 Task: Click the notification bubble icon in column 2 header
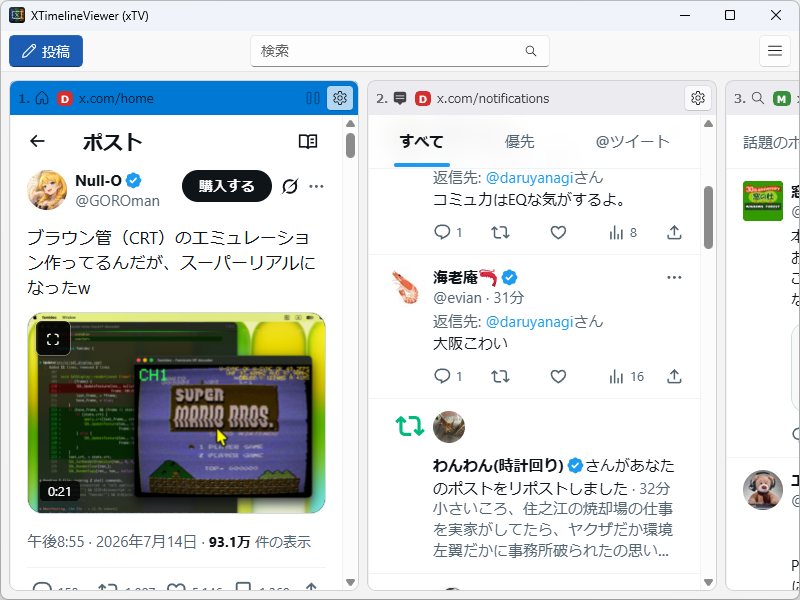[x=401, y=98]
